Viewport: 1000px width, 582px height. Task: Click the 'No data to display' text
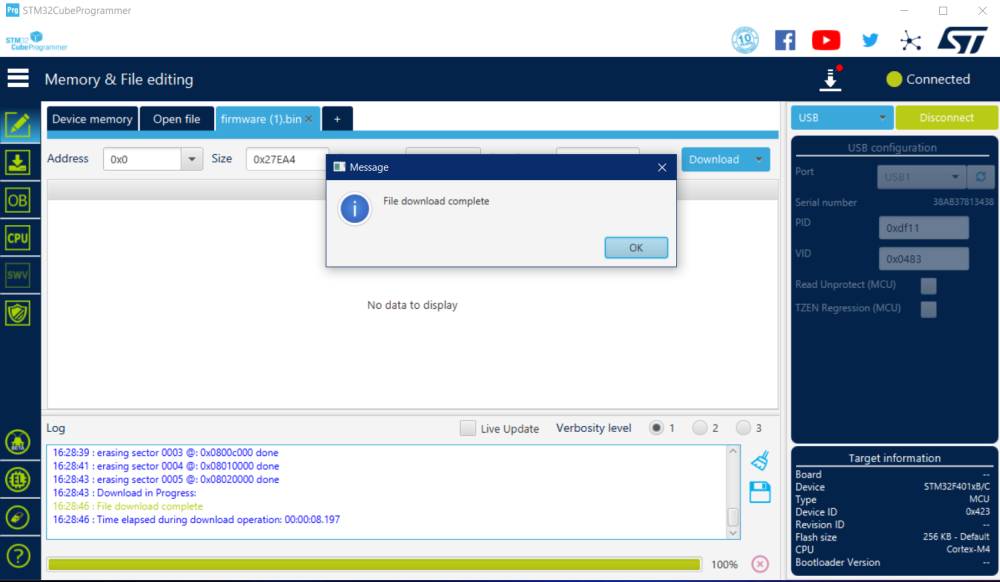(x=412, y=305)
